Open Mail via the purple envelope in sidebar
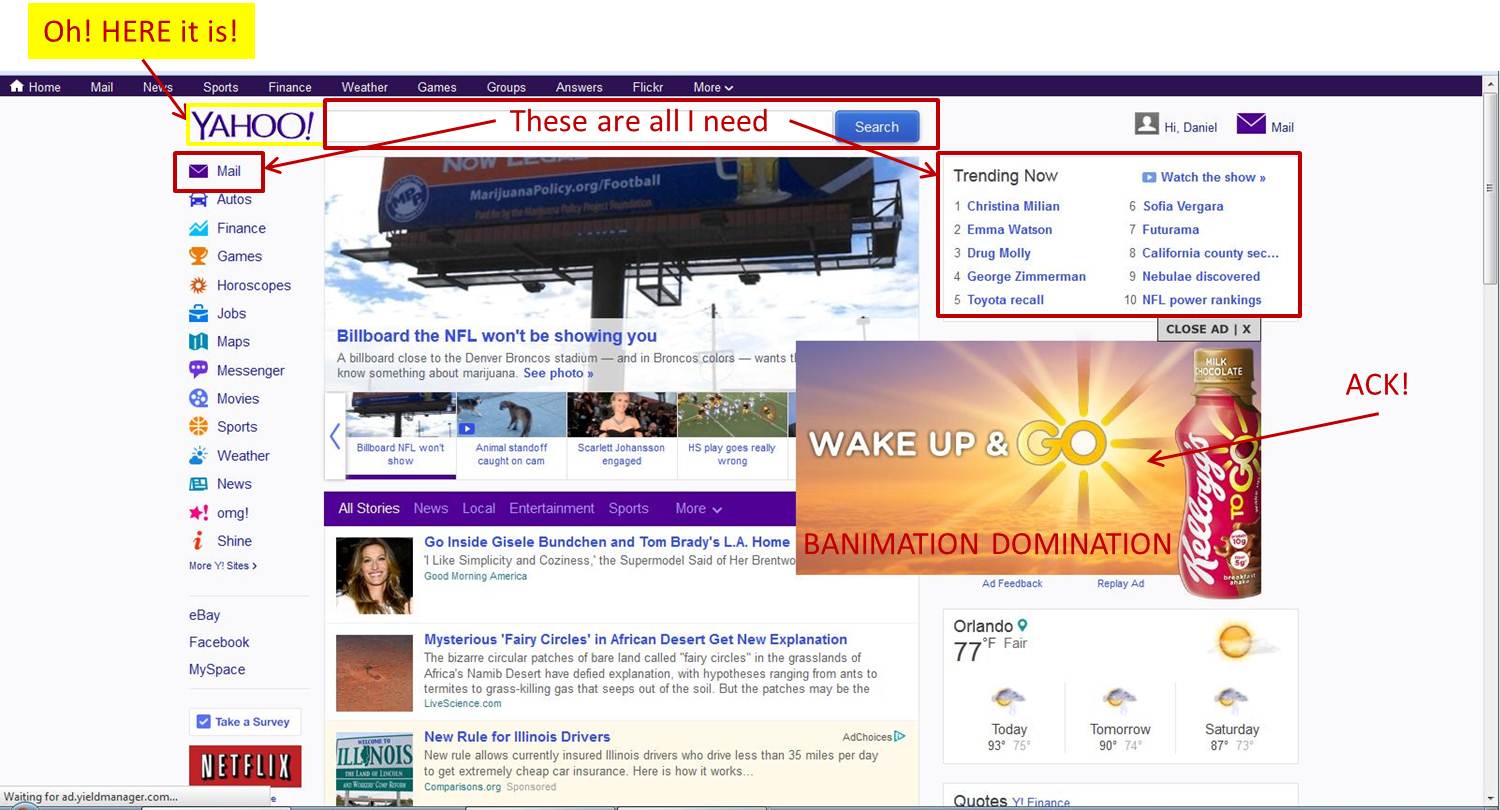The image size is (1500, 810). point(199,171)
